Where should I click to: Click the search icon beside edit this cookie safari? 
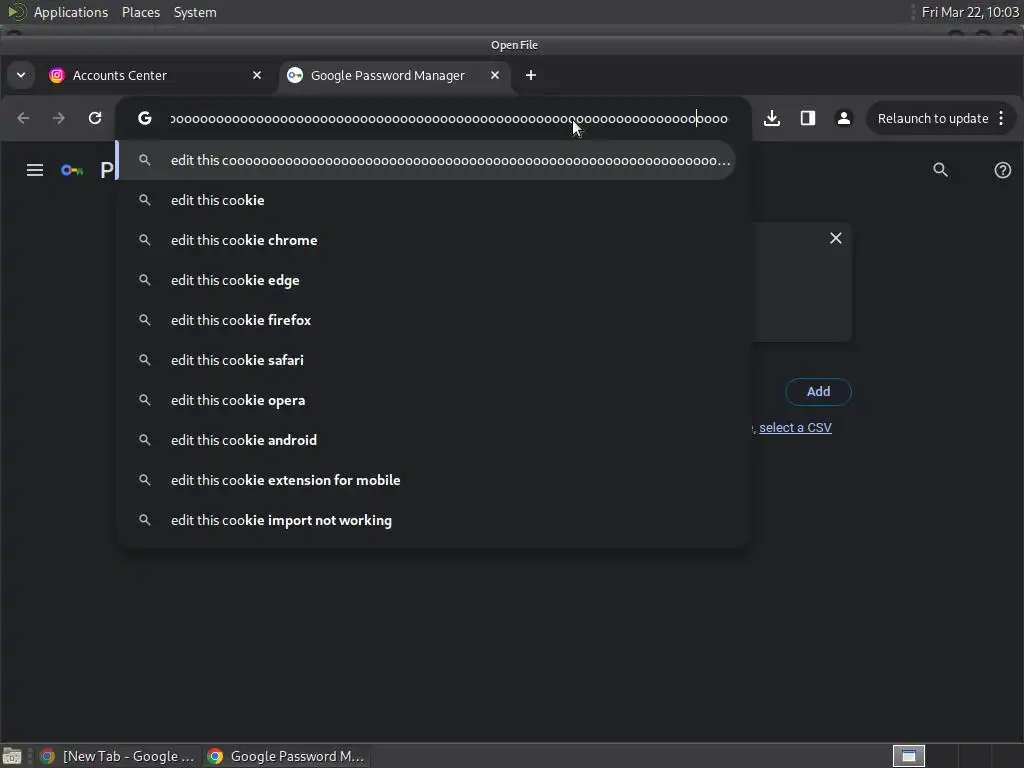[x=145, y=360]
